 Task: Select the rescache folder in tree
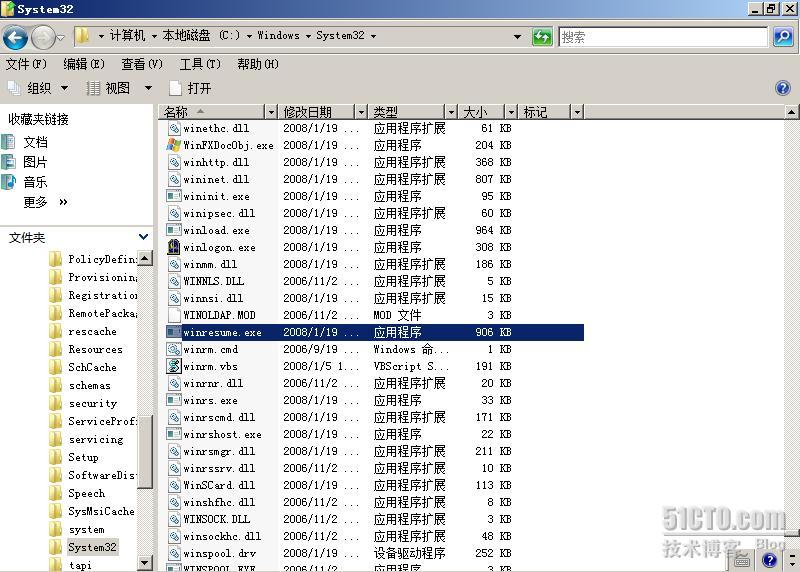point(92,332)
